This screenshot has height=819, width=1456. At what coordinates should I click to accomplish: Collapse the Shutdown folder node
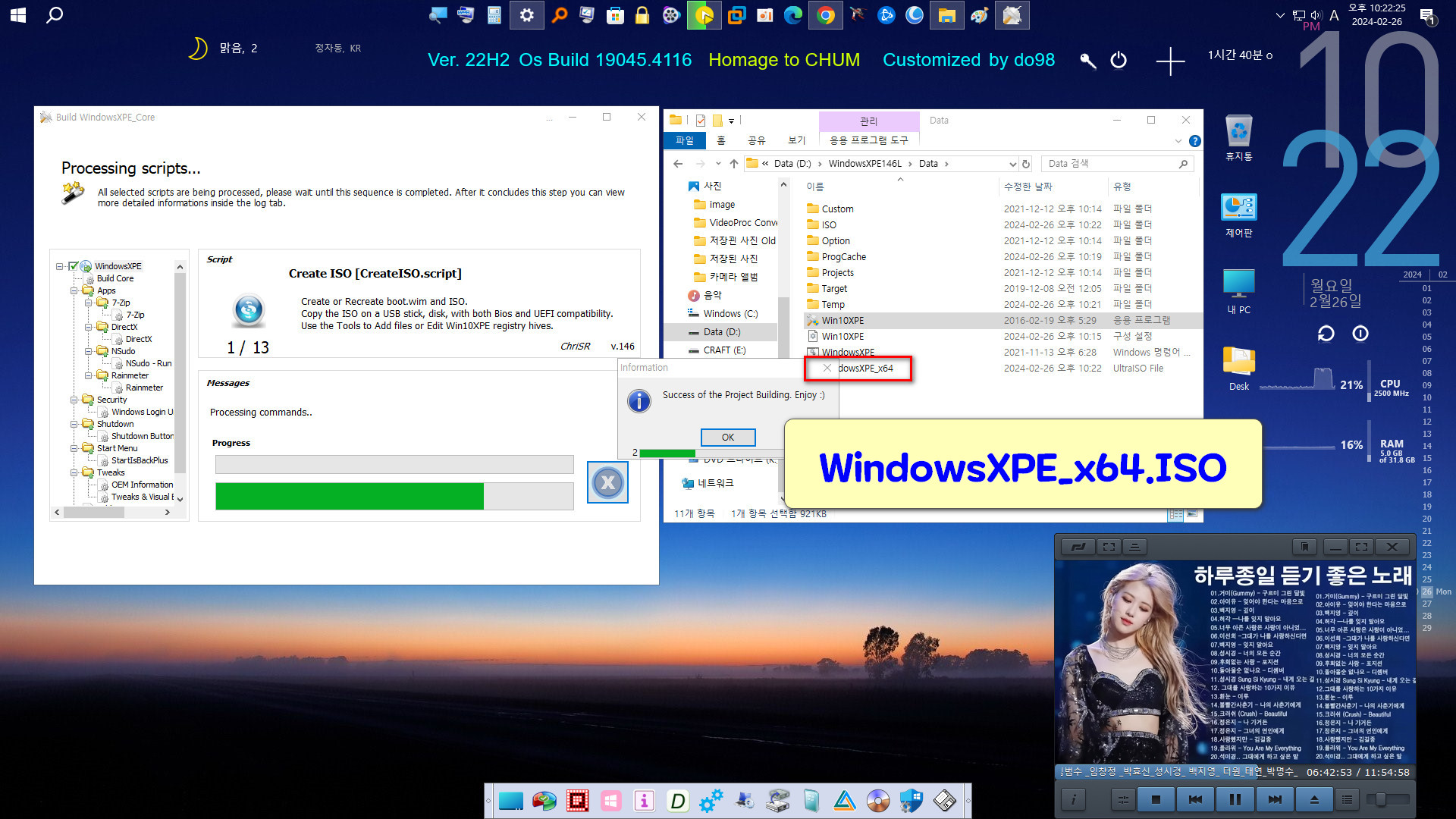tap(74, 424)
